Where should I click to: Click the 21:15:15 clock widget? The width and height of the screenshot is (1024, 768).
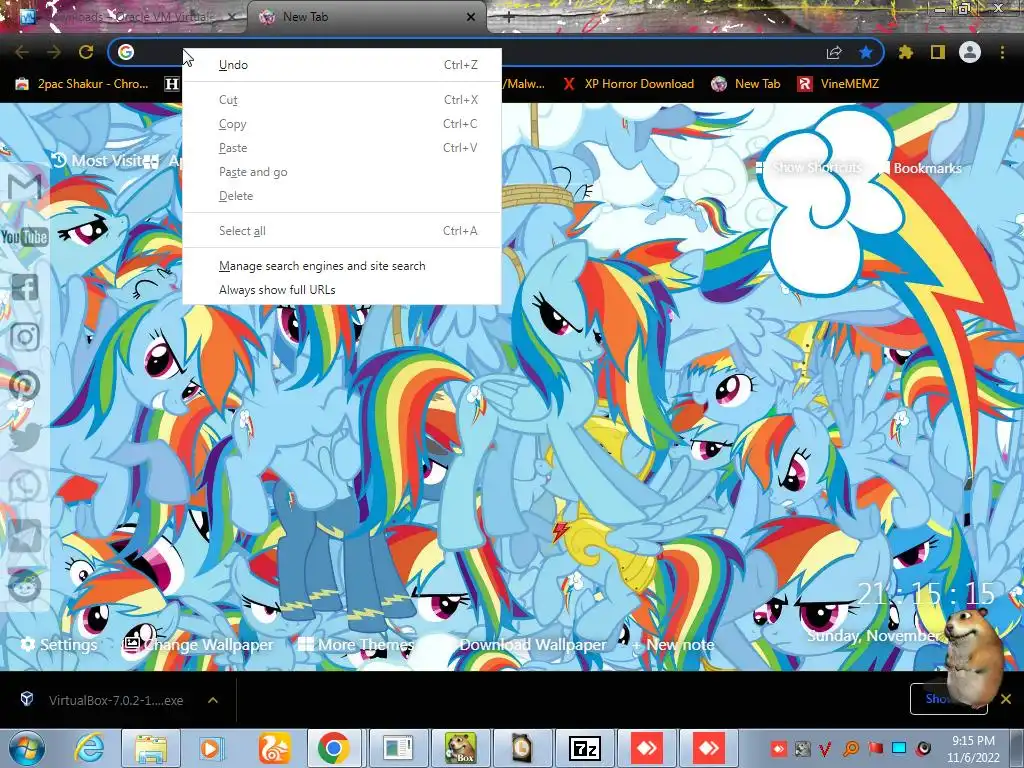[x=926, y=594]
